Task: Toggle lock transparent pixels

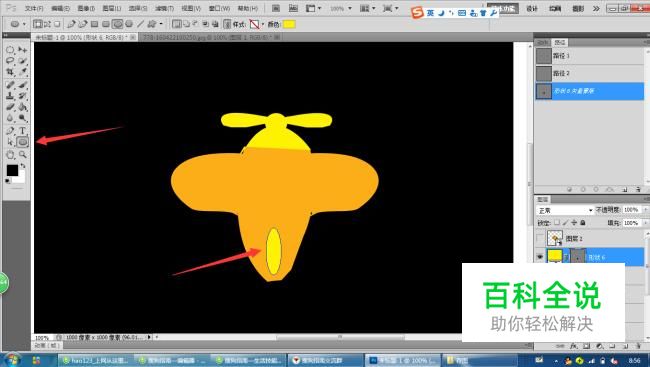Action: pos(557,223)
